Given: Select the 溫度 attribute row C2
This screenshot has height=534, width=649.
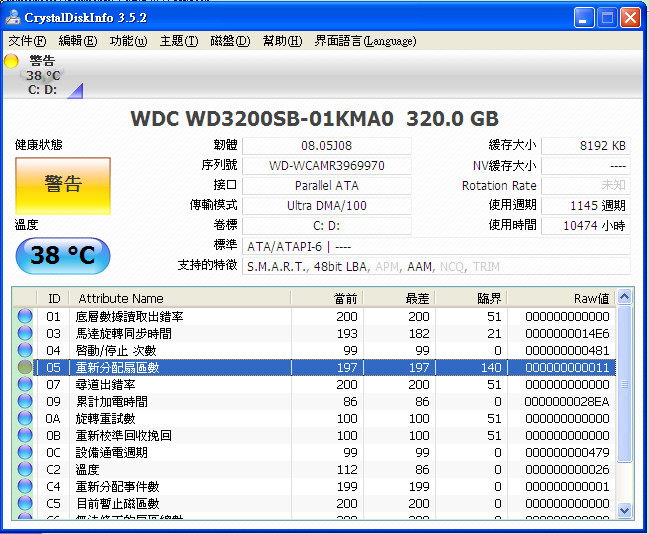Looking at the screenshot, I should (x=315, y=469).
